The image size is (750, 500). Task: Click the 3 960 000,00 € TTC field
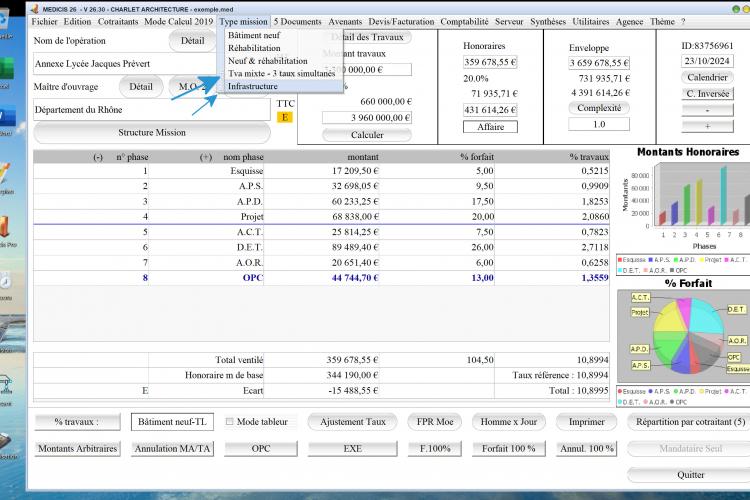367,118
